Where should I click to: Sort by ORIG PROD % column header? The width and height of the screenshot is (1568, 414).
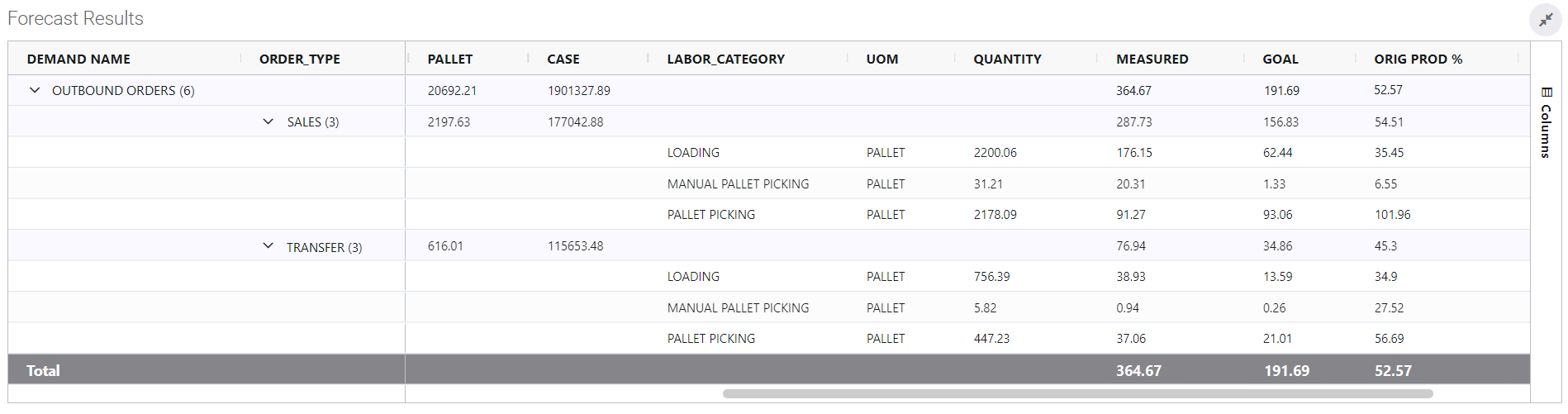(1418, 59)
